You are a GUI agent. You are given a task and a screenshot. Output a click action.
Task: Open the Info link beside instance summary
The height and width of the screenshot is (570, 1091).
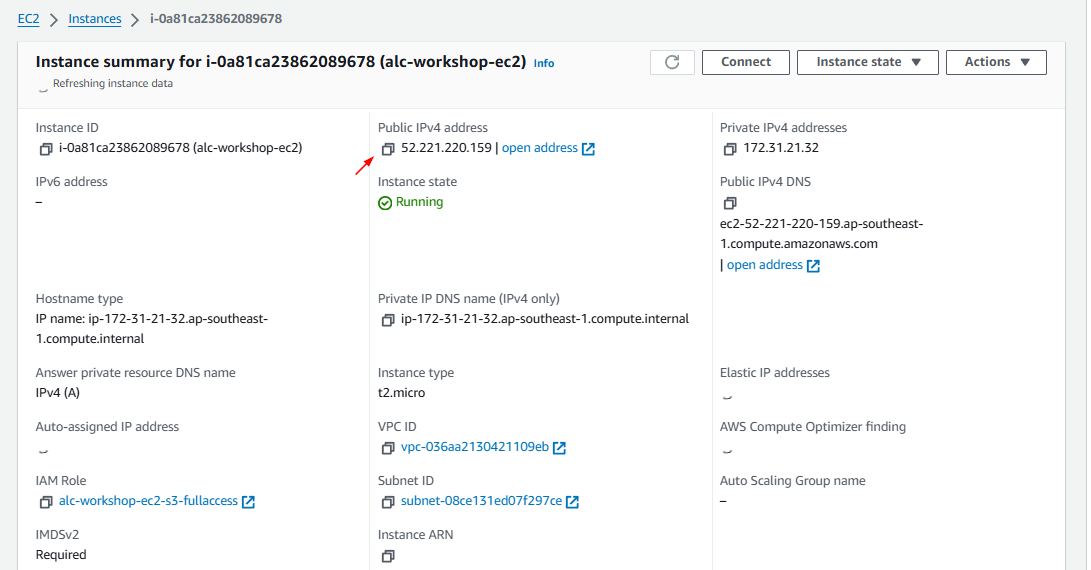coord(543,63)
